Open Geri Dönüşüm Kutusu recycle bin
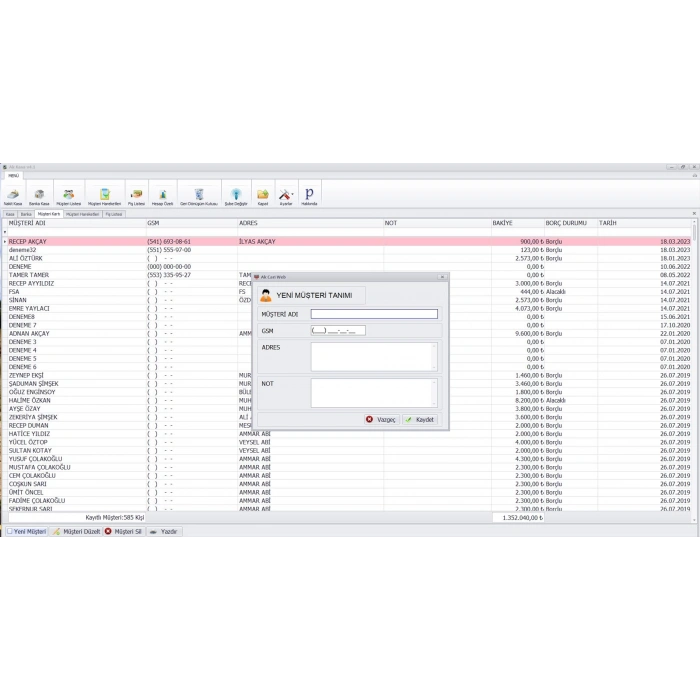Screen dimensions: 700x700 click(x=198, y=195)
